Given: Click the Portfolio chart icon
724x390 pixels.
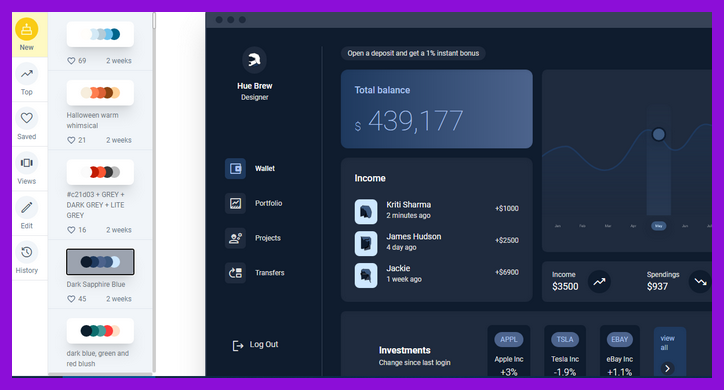Looking at the screenshot, I should [235, 203].
